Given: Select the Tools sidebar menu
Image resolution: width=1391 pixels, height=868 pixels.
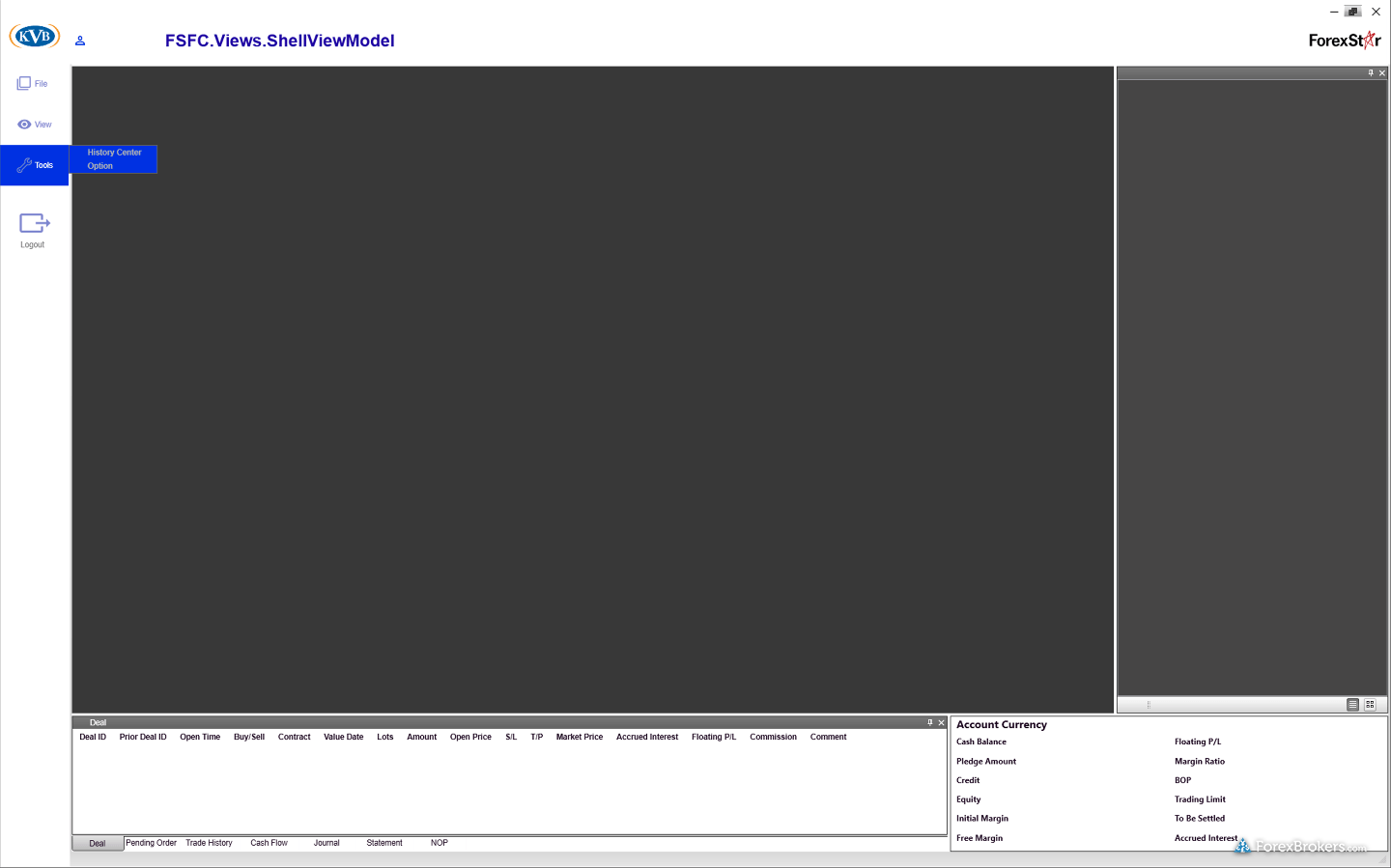Looking at the screenshot, I should (35, 165).
